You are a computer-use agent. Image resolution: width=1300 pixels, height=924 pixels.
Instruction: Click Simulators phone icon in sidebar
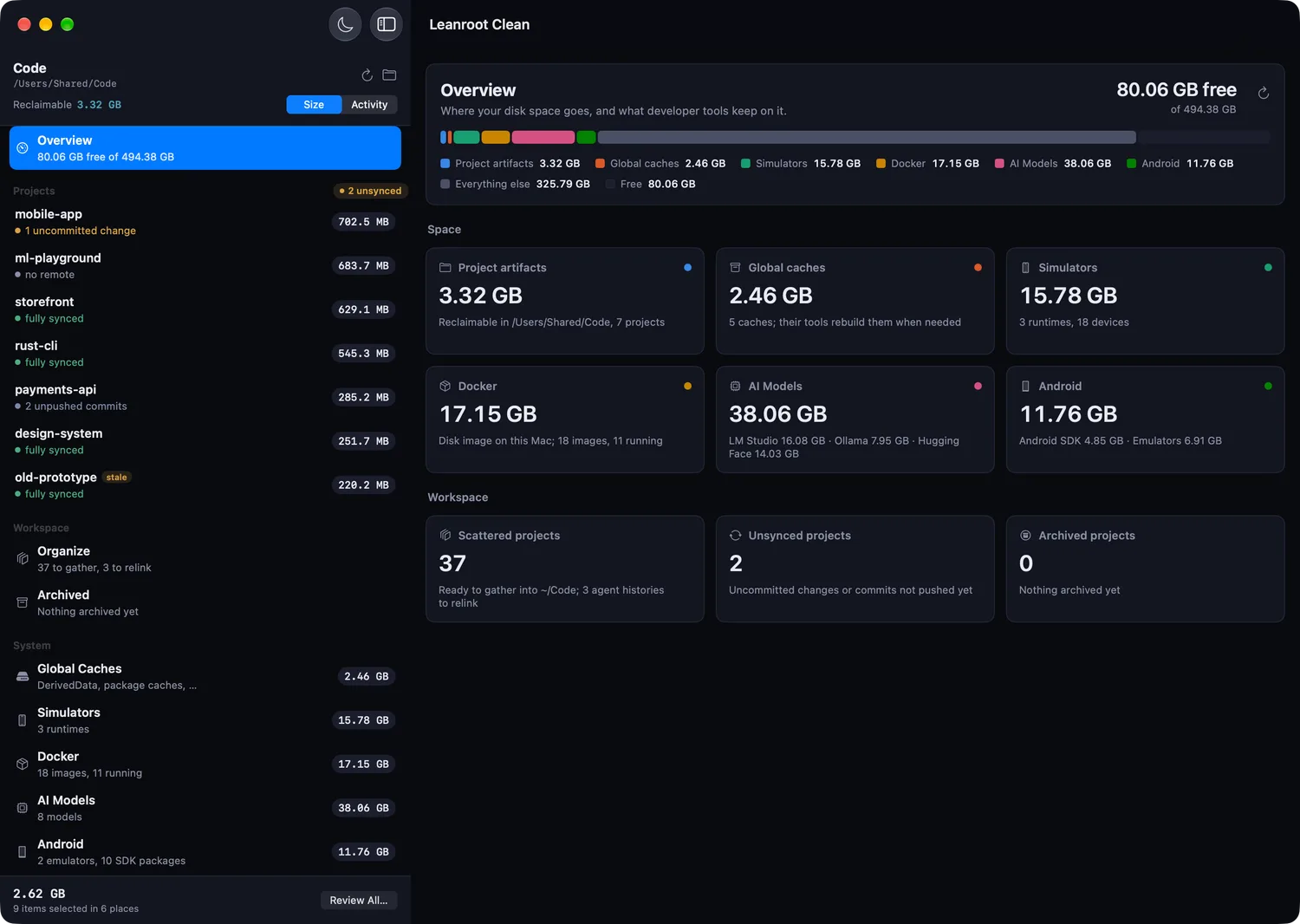(x=23, y=720)
